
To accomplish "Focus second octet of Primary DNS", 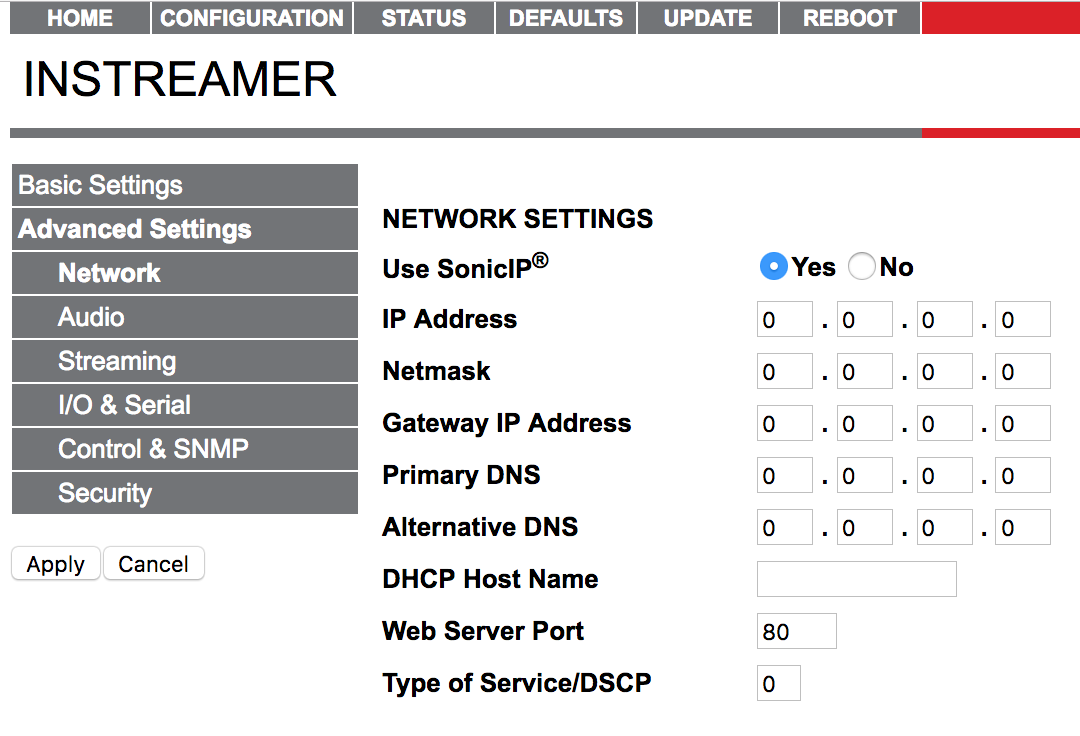I will 864,475.
